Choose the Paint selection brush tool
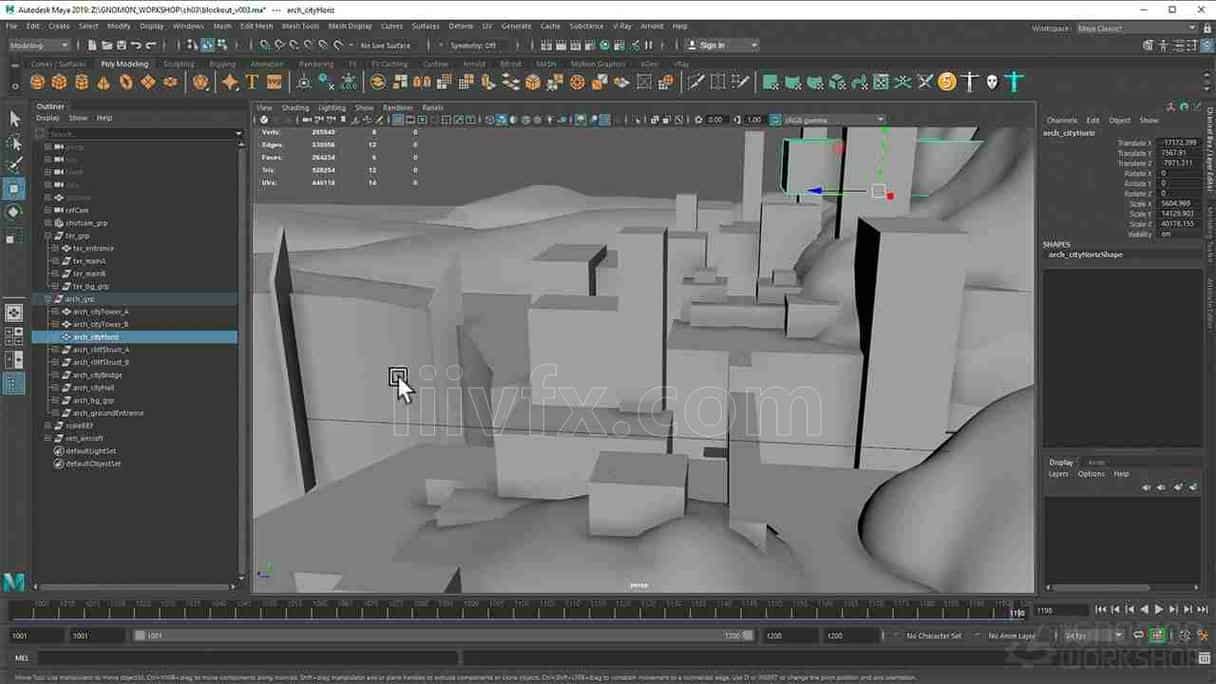 coord(14,165)
